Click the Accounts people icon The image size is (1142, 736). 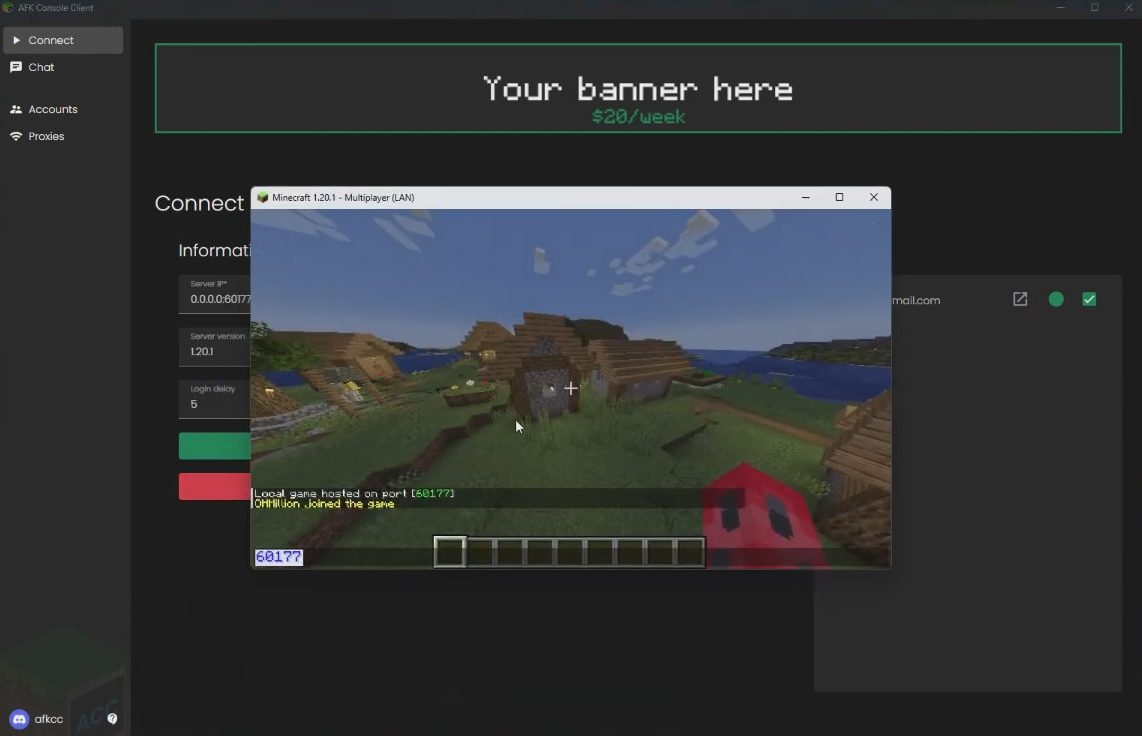(16, 109)
